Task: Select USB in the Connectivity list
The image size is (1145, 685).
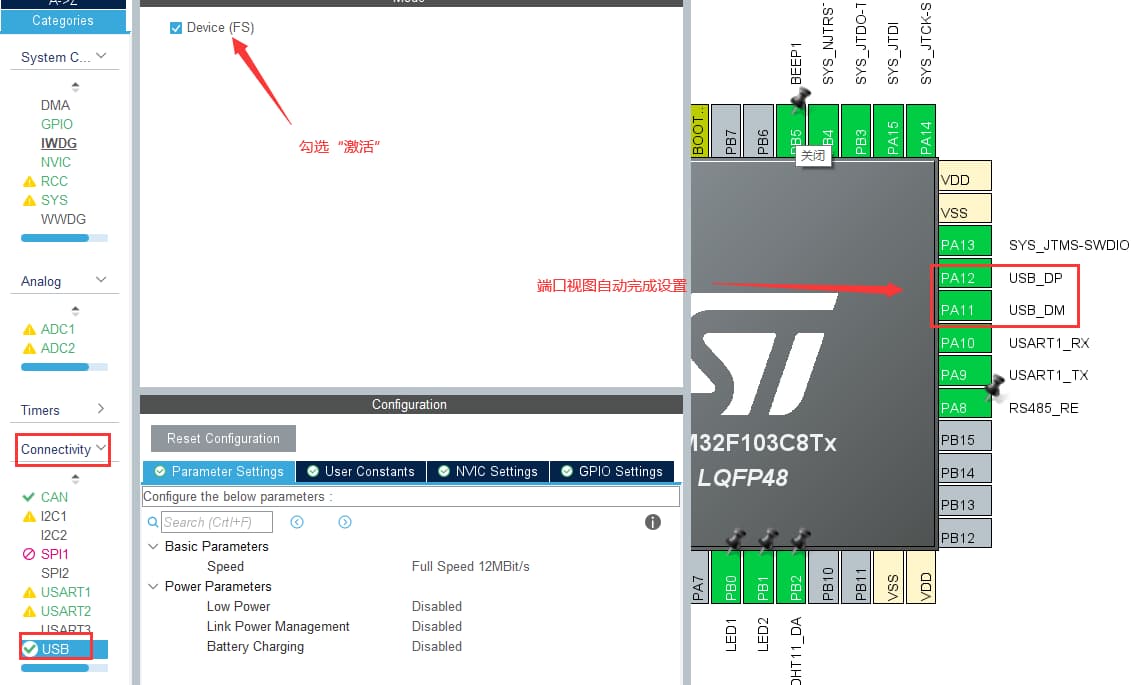Action: 56,649
